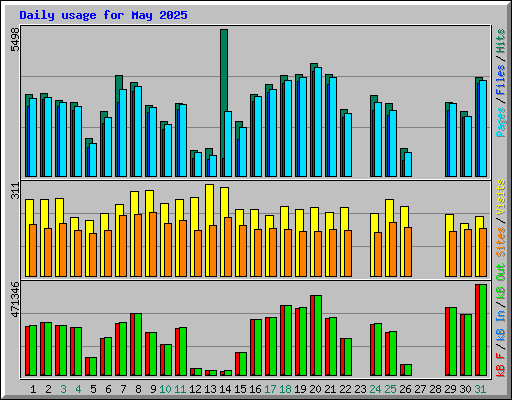This screenshot has width=512, height=400.
Task: Click the green kB bar for day 20
Action: [x=318, y=335]
